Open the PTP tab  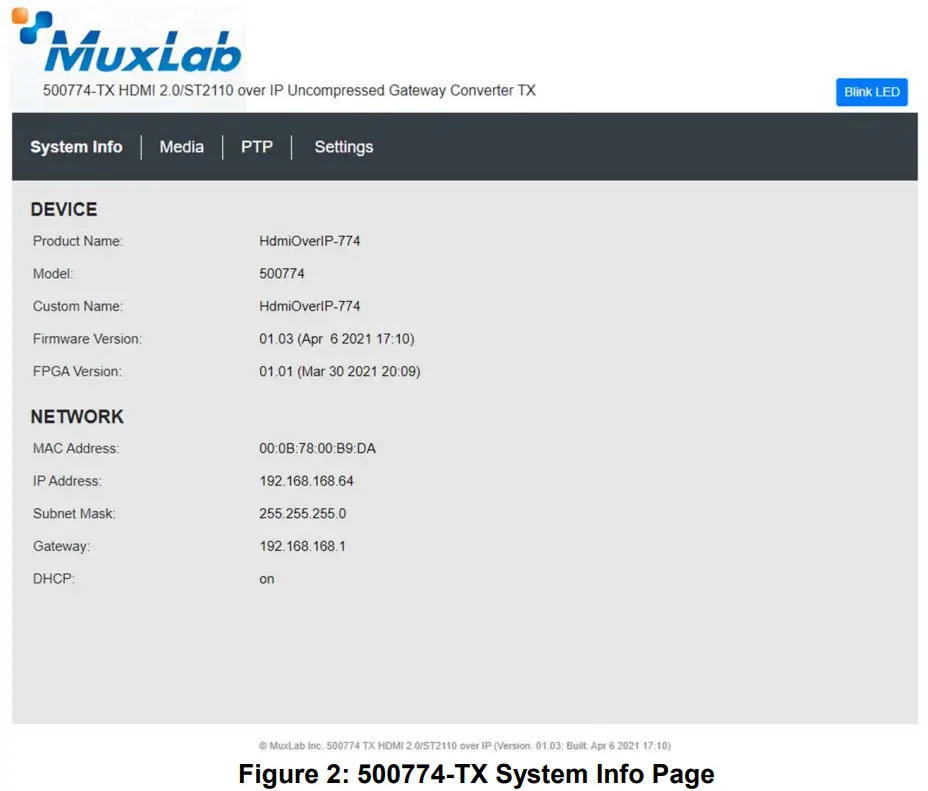(257, 146)
